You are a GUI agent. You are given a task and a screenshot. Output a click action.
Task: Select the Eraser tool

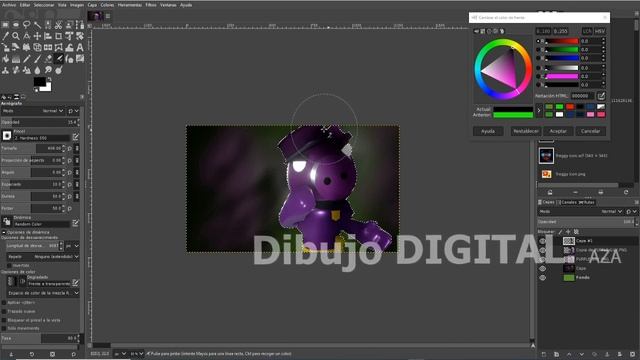48,59
